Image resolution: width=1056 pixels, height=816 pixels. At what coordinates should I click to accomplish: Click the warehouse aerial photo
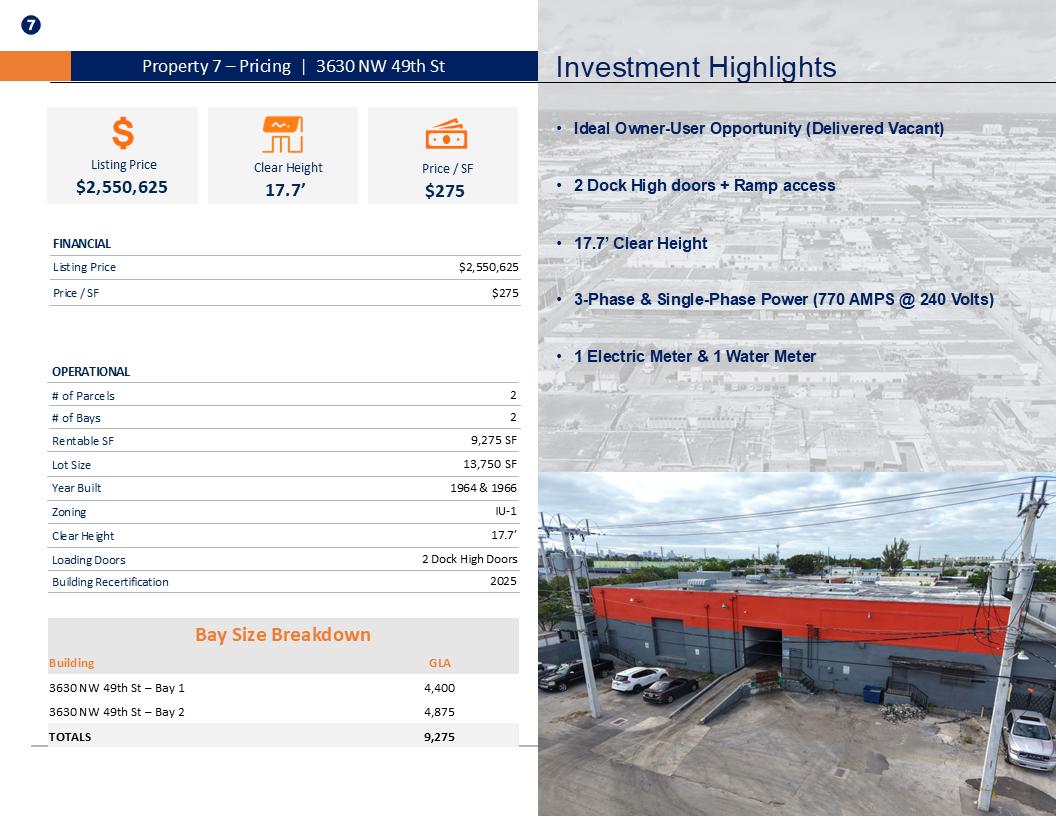click(797, 644)
